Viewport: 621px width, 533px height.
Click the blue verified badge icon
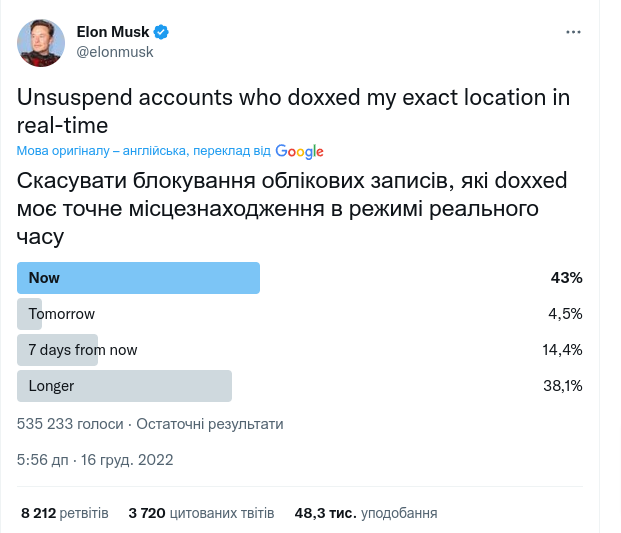161,32
